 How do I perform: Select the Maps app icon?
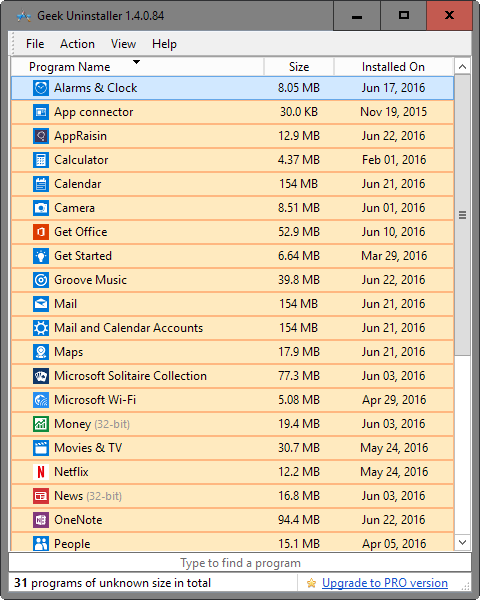[41, 352]
